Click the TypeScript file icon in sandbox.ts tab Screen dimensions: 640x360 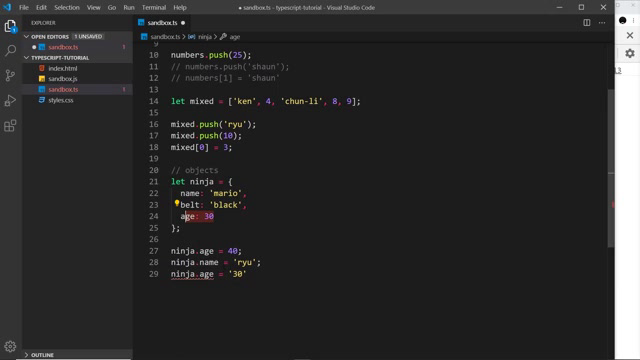(141, 22)
